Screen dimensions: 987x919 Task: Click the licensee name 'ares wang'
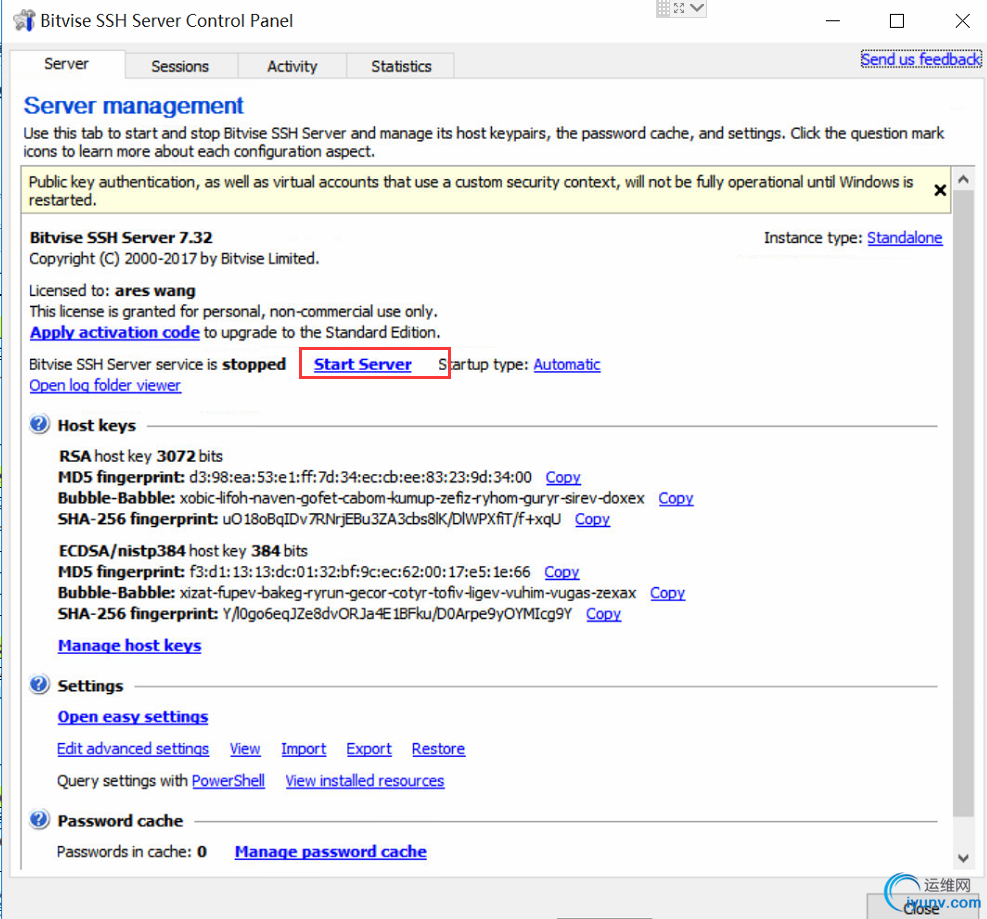point(155,291)
